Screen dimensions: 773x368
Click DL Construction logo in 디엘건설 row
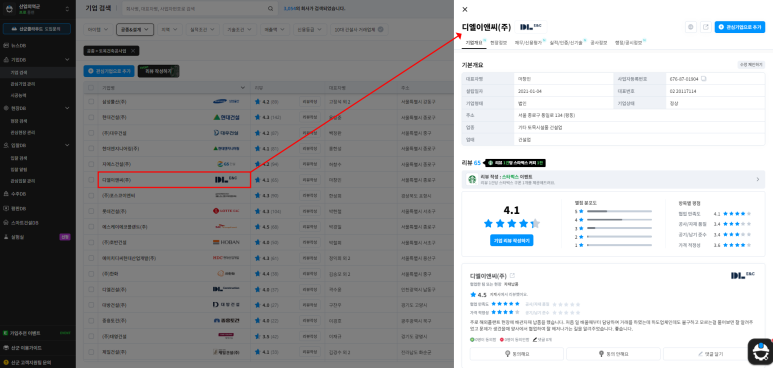pyautogui.click(x=226, y=289)
